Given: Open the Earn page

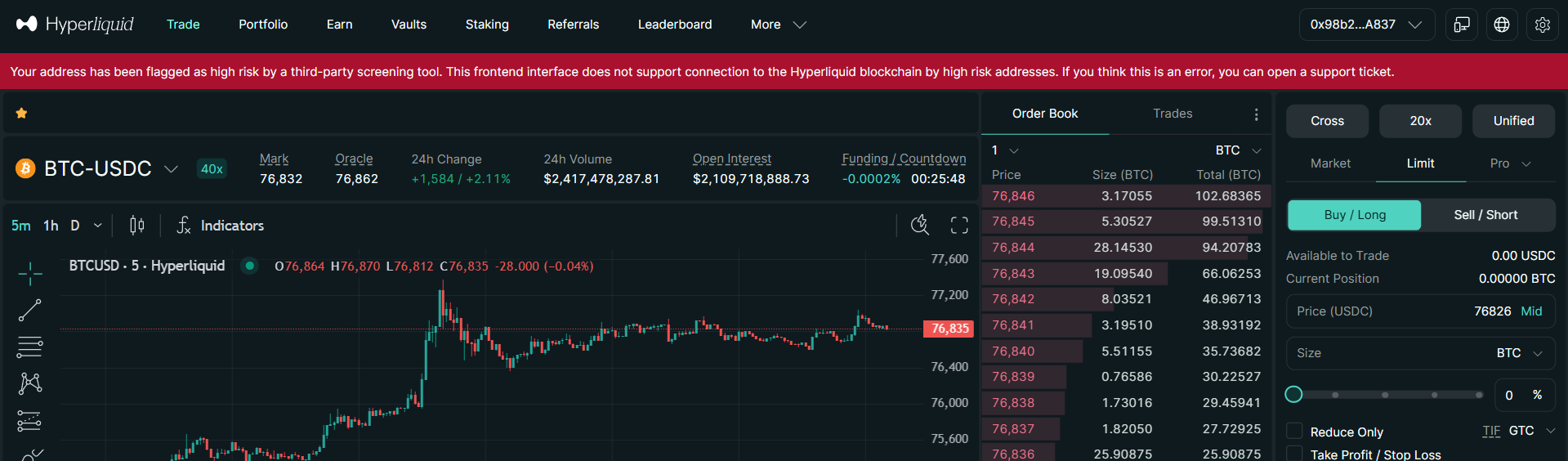Looking at the screenshot, I should [340, 25].
